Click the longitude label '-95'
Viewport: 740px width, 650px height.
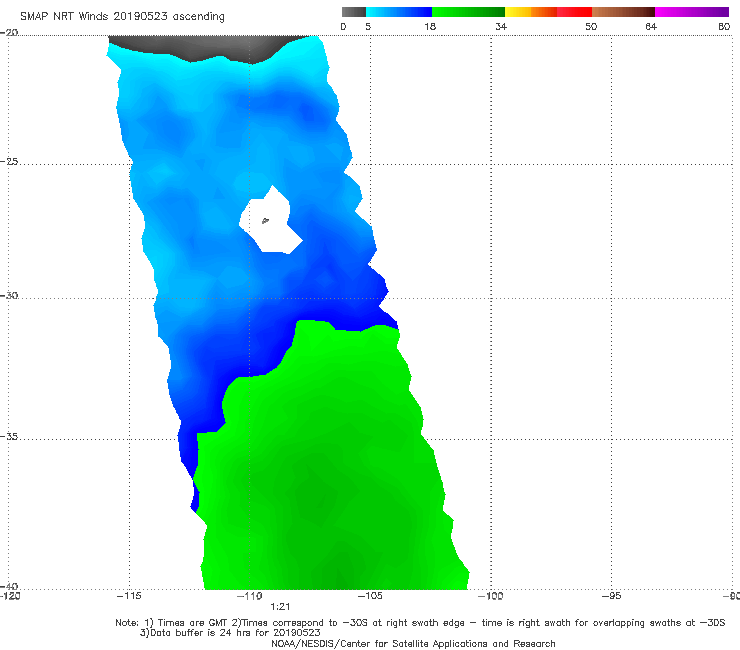pyautogui.click(x=611, y=596)
